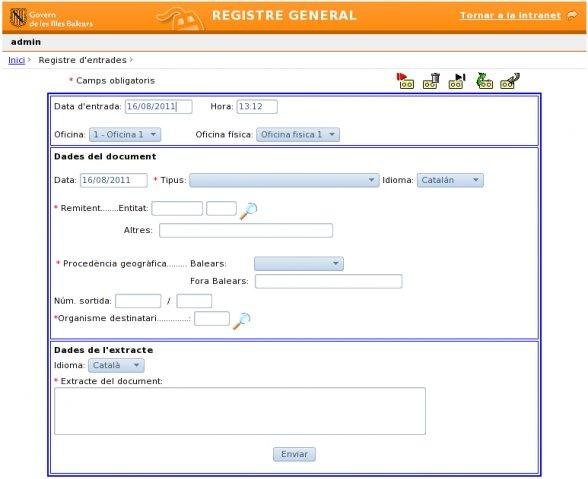Viewport: 588px width, 479px height.
Task: Open the Remitent entity search magnifier
Action: click(249, 210)
